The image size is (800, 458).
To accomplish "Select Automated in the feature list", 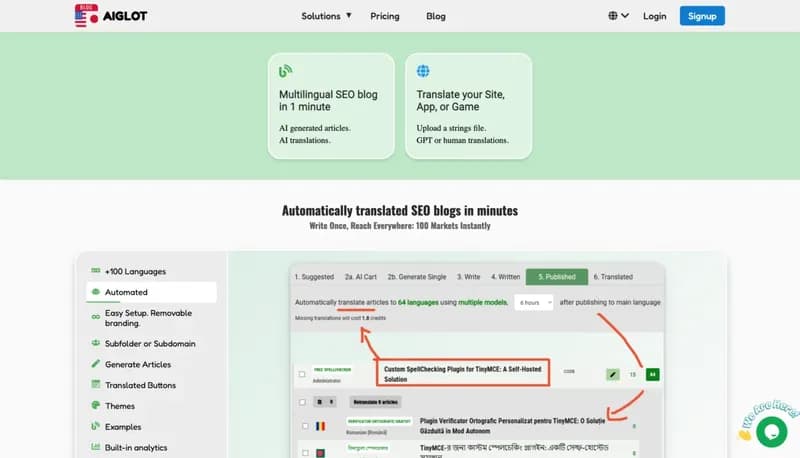I will click(151, 292).
